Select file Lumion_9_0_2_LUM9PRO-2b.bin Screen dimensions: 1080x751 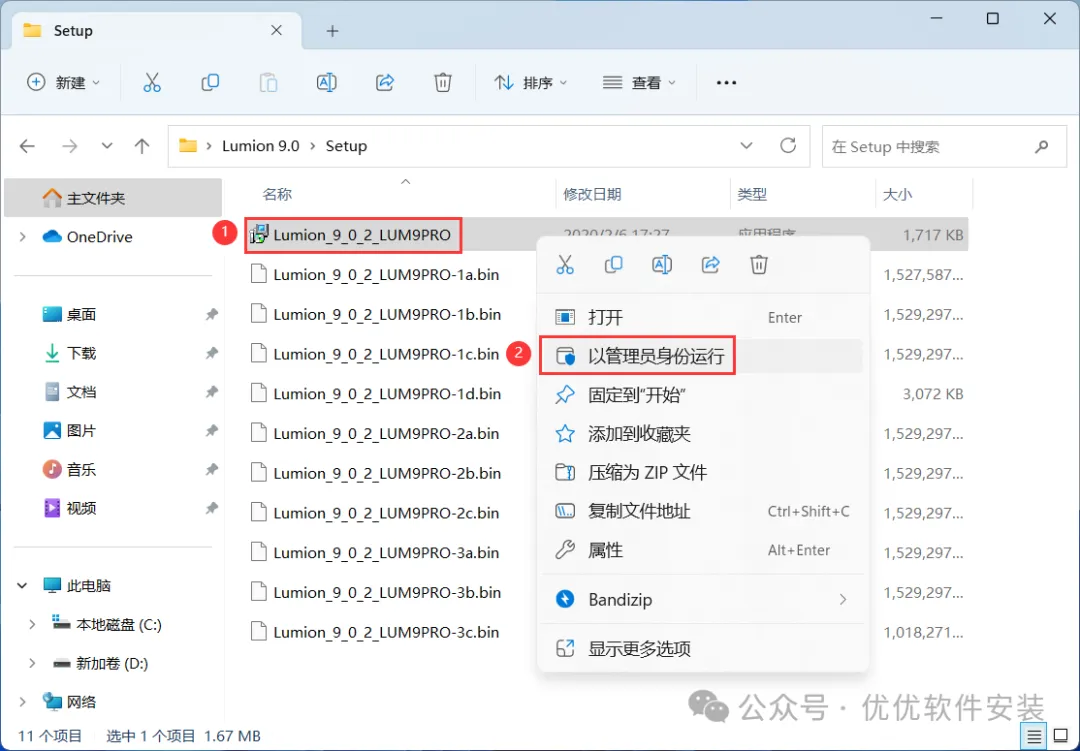tap(387, 473)
